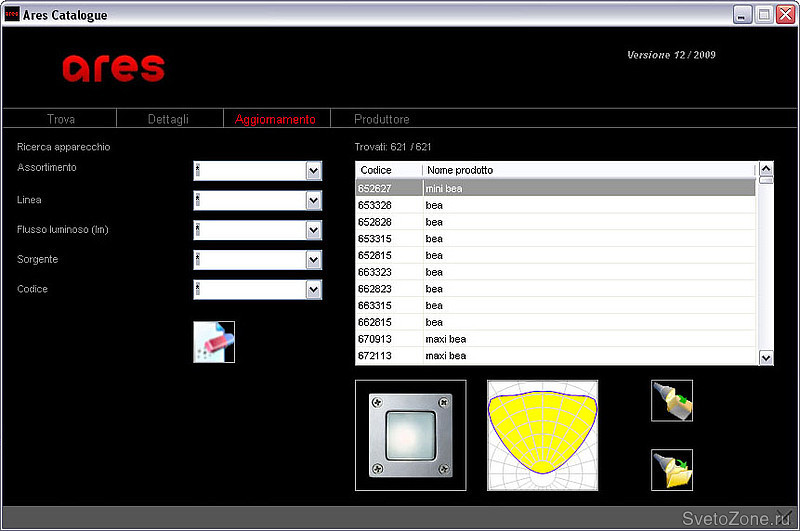Go to the Produttore tab

[381, 119]
